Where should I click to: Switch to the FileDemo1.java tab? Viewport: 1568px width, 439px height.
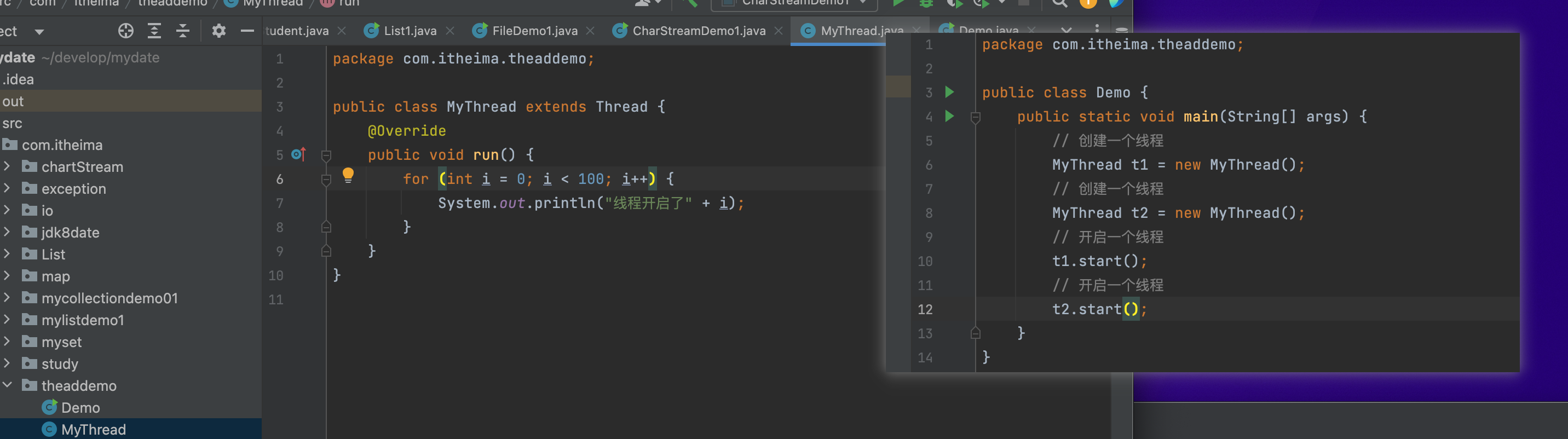(535, 31)
